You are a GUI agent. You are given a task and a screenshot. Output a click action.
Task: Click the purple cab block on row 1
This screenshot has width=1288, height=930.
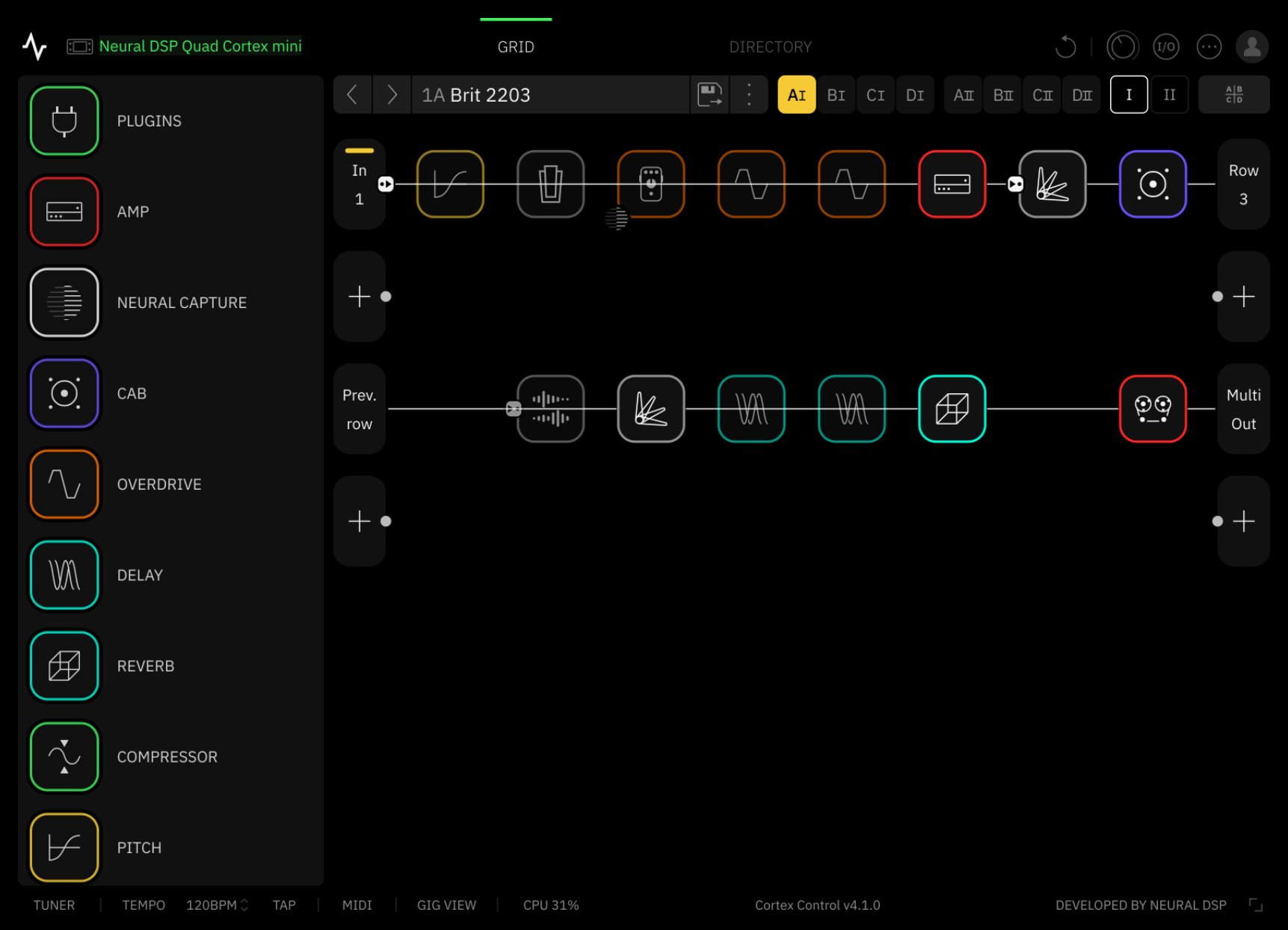coord(1153,184)
